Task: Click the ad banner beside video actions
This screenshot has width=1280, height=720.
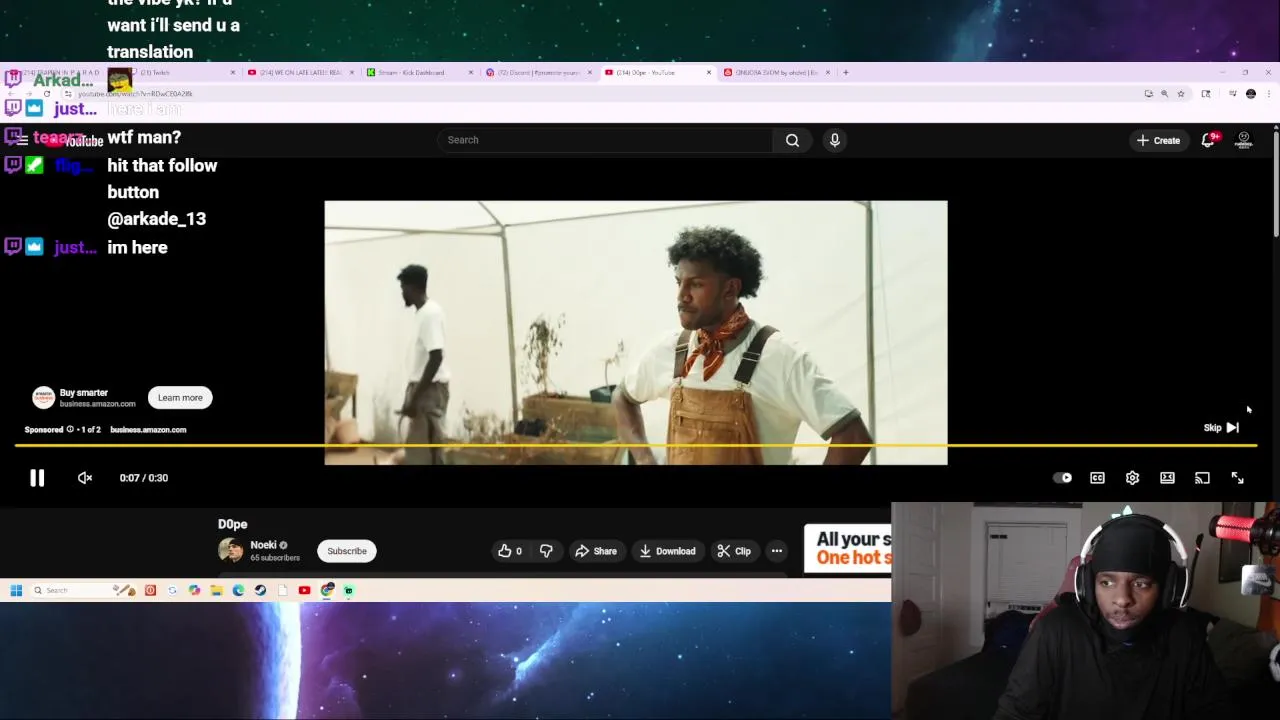Action: [x=848, y=549]
